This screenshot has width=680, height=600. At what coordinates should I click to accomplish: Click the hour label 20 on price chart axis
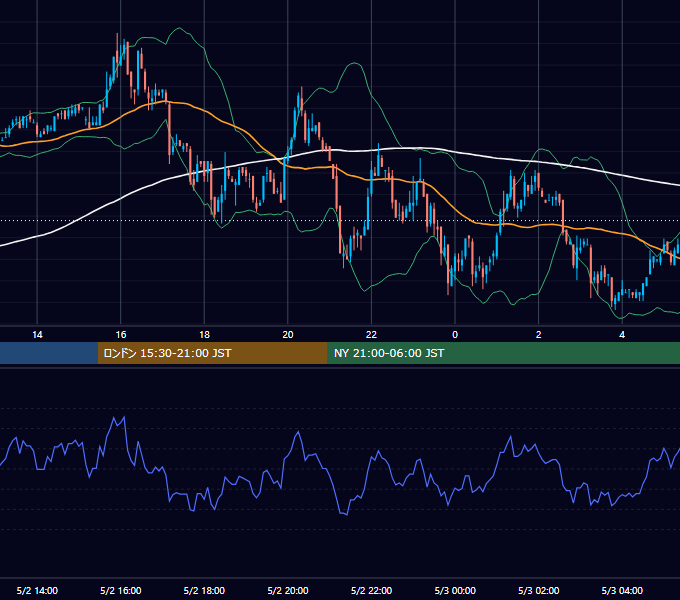(x=288, y=335)
